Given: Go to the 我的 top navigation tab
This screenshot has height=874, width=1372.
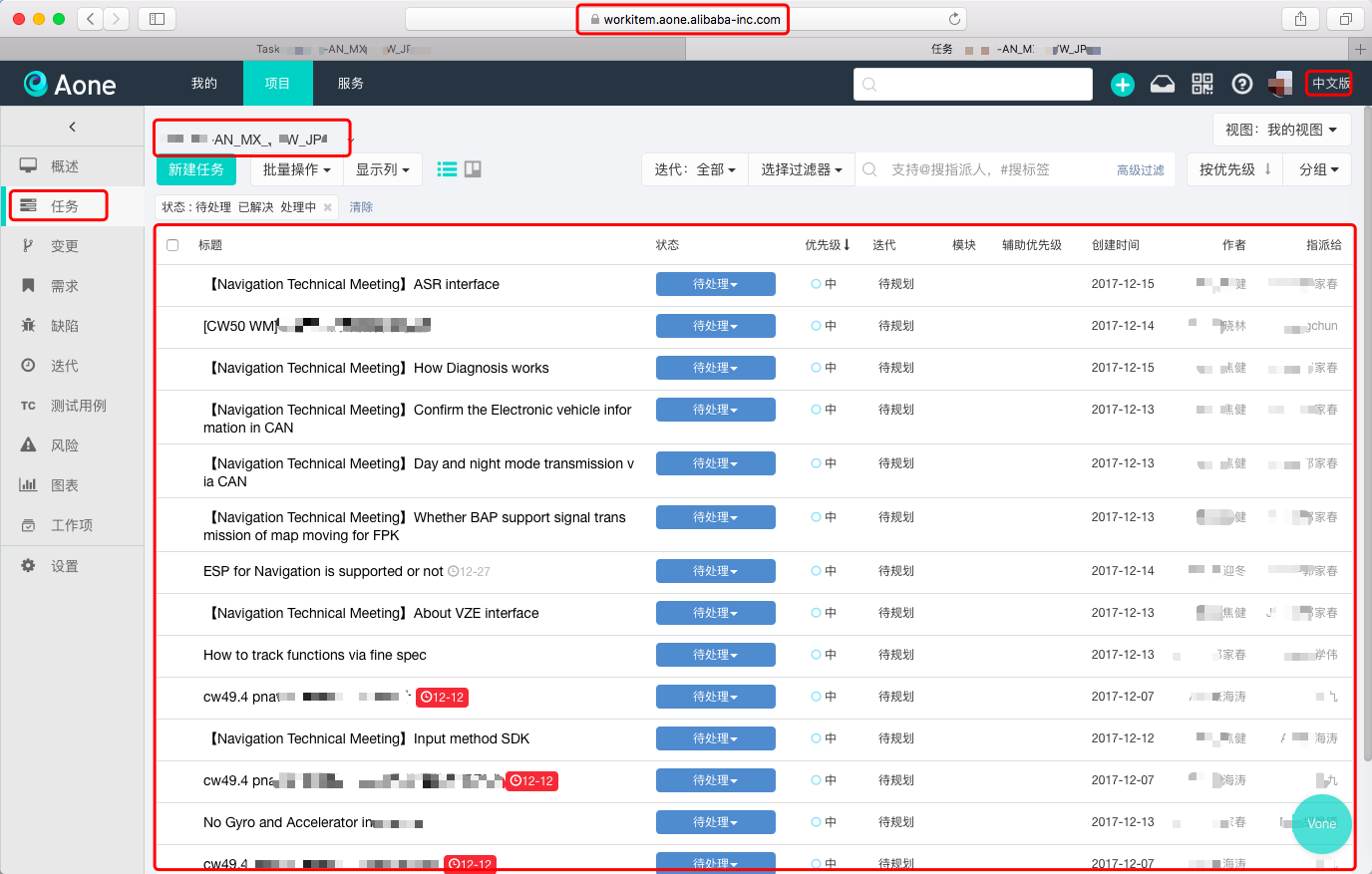Looking at the screenshot, I should [204, 84].
